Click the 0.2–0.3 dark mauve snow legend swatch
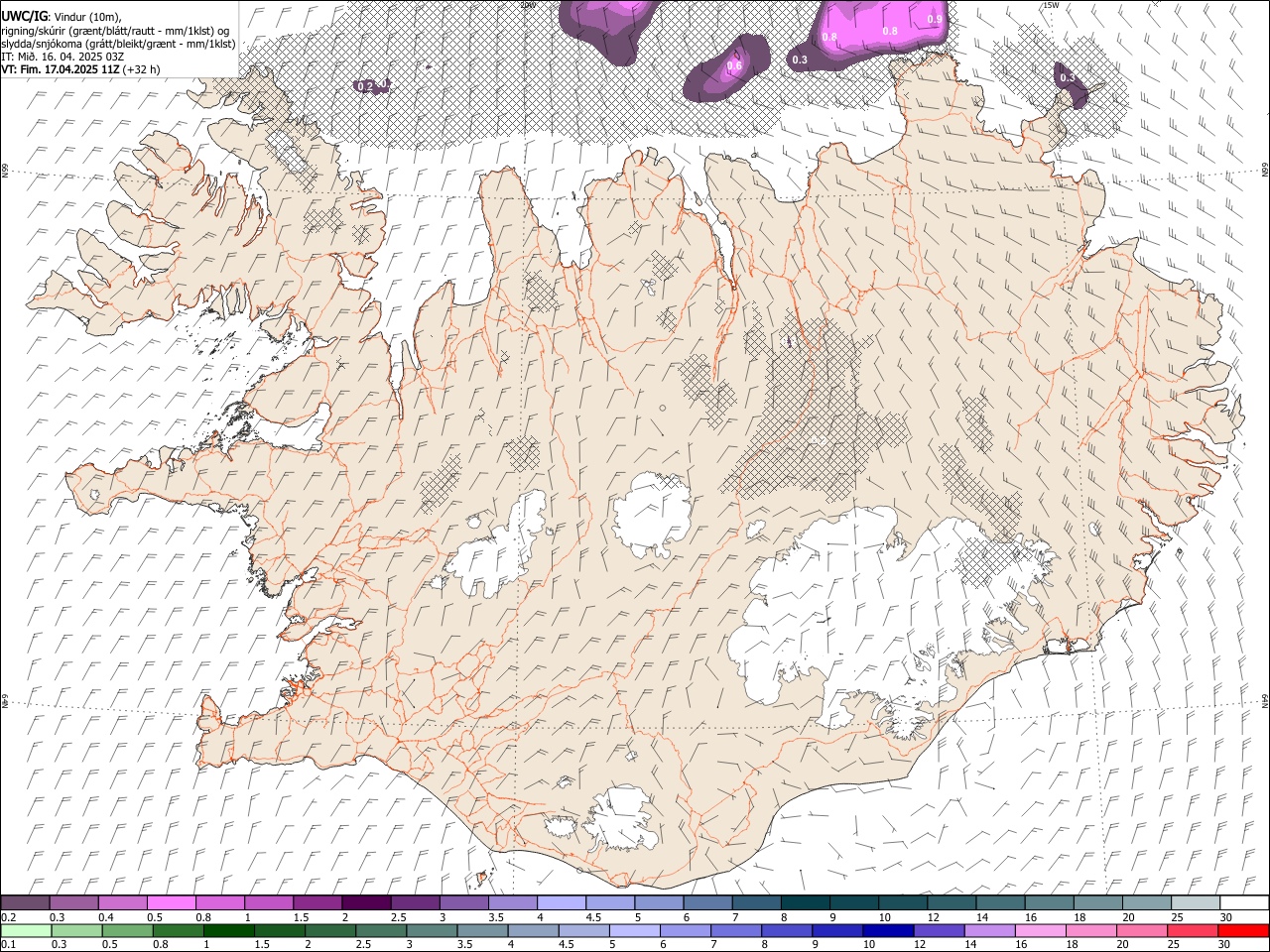This screenshot has width=1270, height=952. pyautogui.click(x=25, y=903)
